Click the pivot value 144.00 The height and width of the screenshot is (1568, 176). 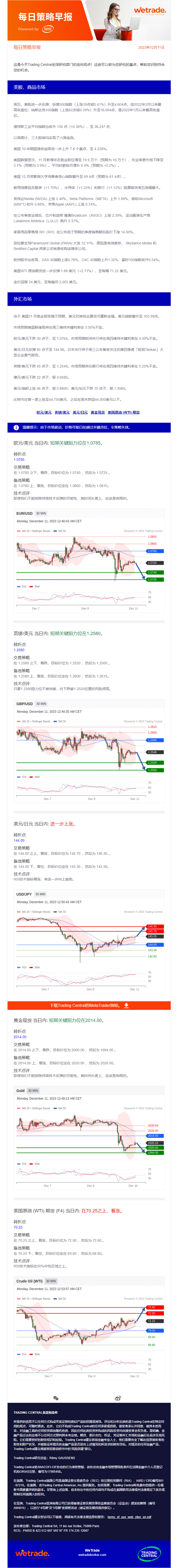(19, 841)
